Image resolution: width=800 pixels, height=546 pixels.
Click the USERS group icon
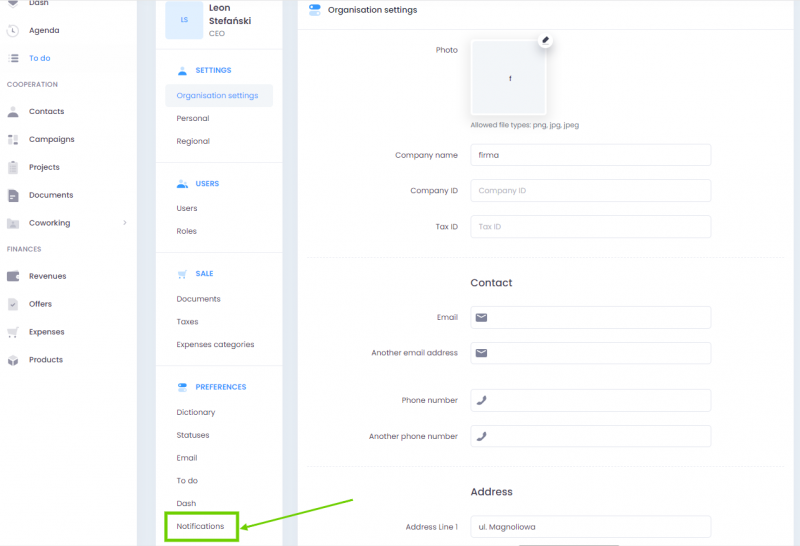pos(182,184)
